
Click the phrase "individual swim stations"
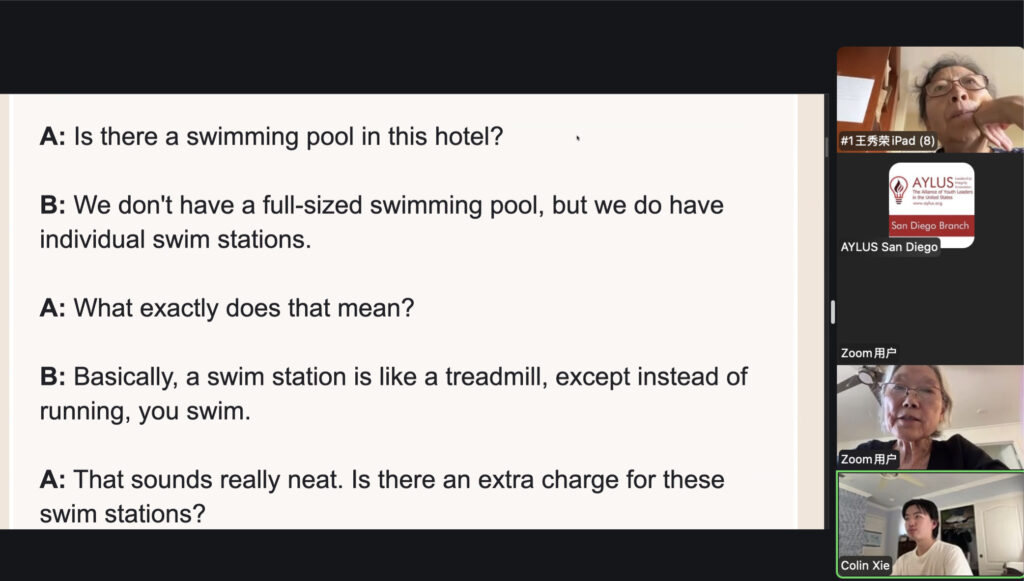coord(175,240)
